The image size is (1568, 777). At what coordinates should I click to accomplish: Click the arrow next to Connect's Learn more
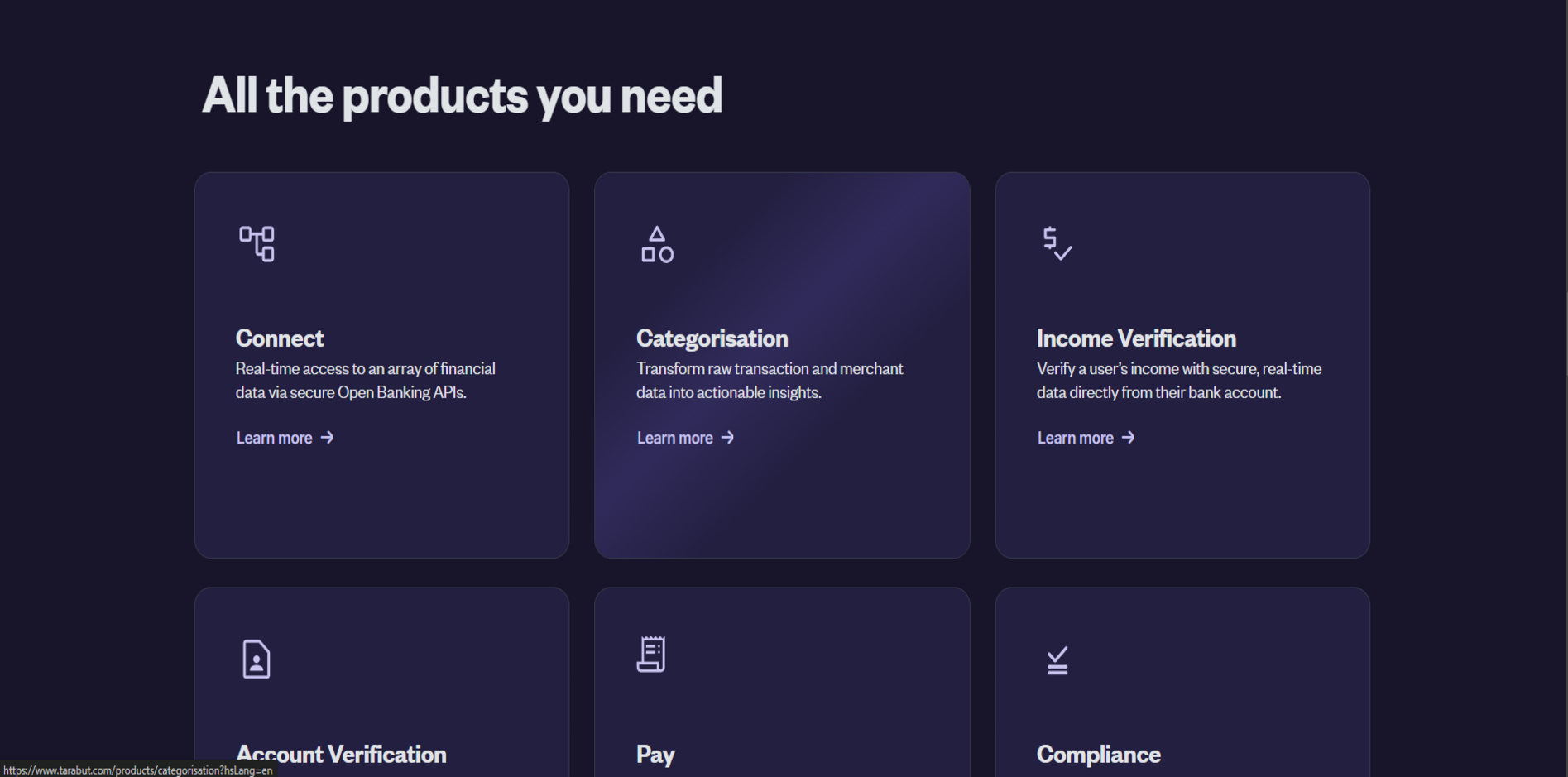point(328,438)
